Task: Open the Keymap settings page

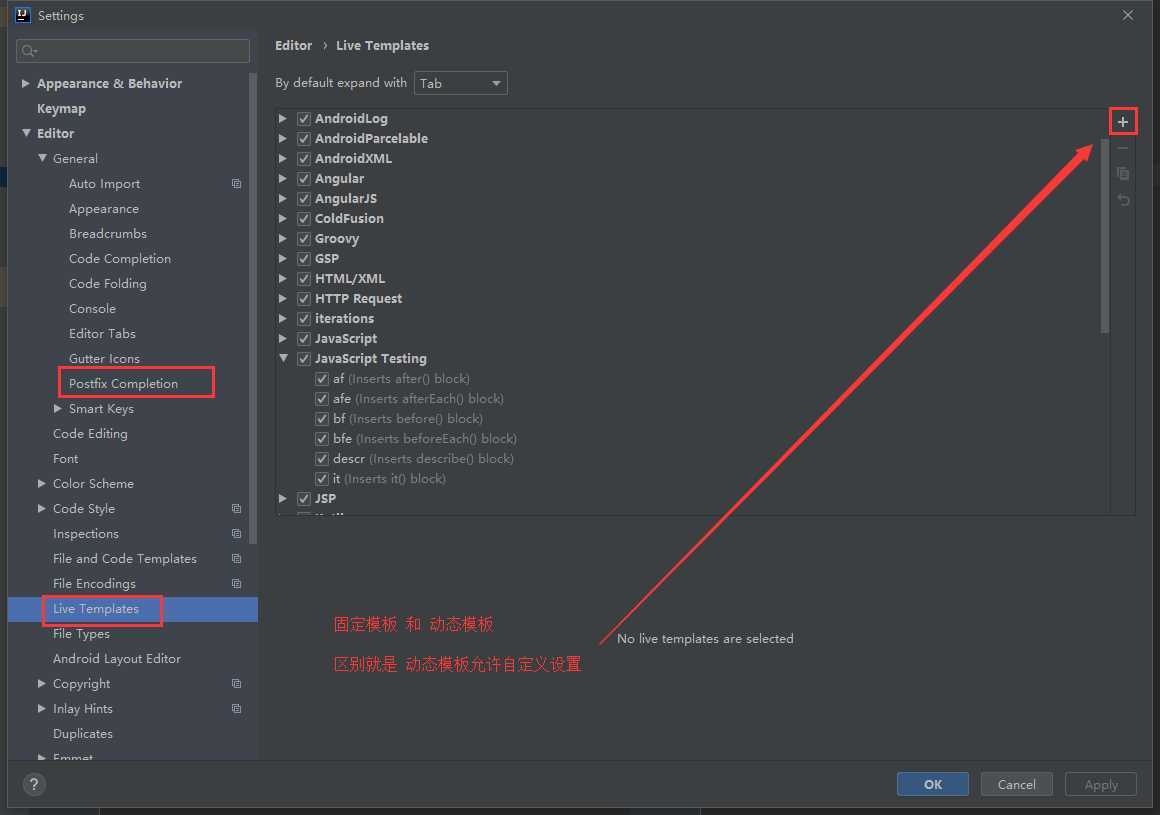Action: (61, 109)
